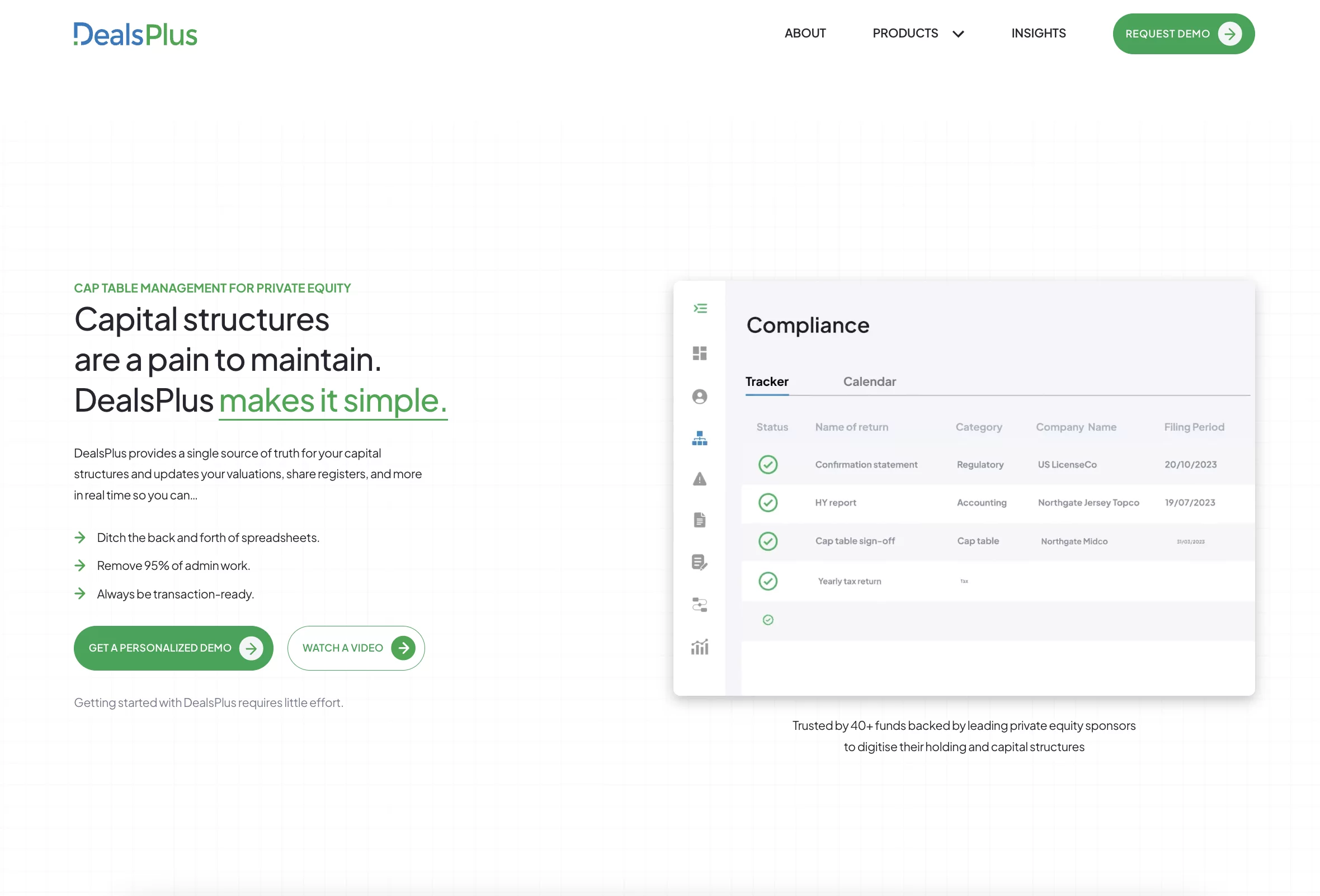This screenshot has height=896, width=1320.
Task: Click the Regulatory category cell
Action: point(980,464)
